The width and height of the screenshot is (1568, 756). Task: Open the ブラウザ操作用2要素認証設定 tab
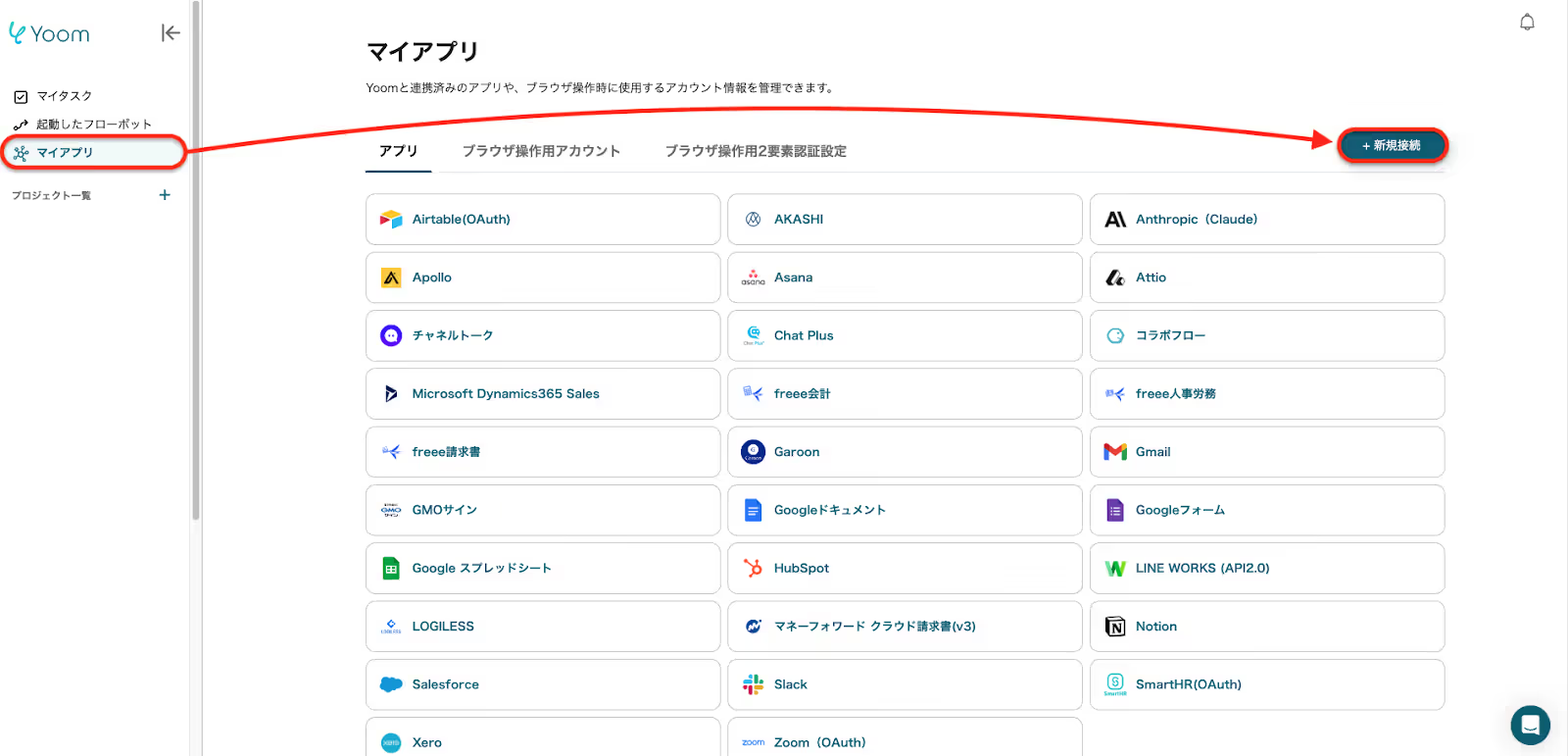click(x=756, y=151)
